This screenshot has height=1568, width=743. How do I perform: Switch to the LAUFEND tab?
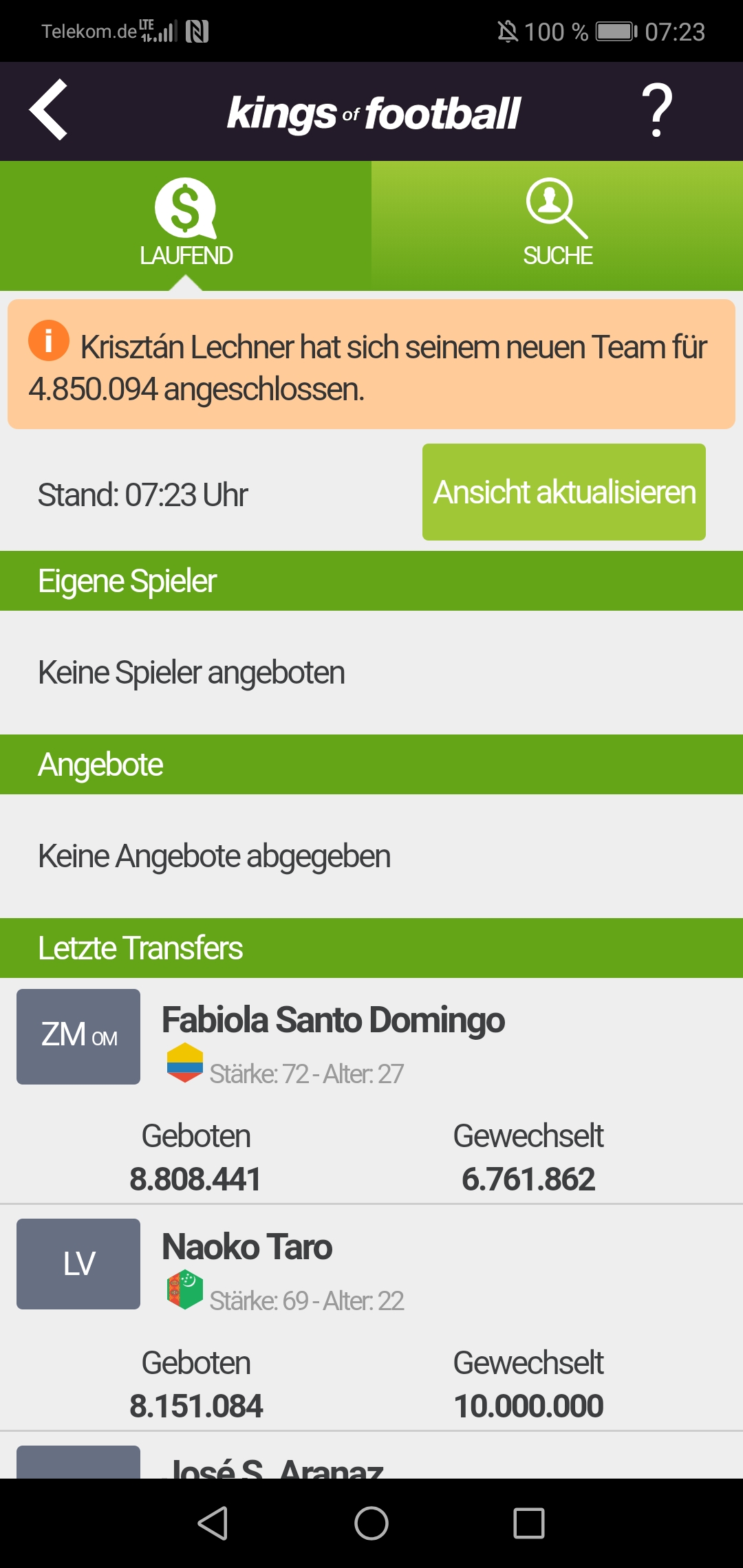point(186,226)
